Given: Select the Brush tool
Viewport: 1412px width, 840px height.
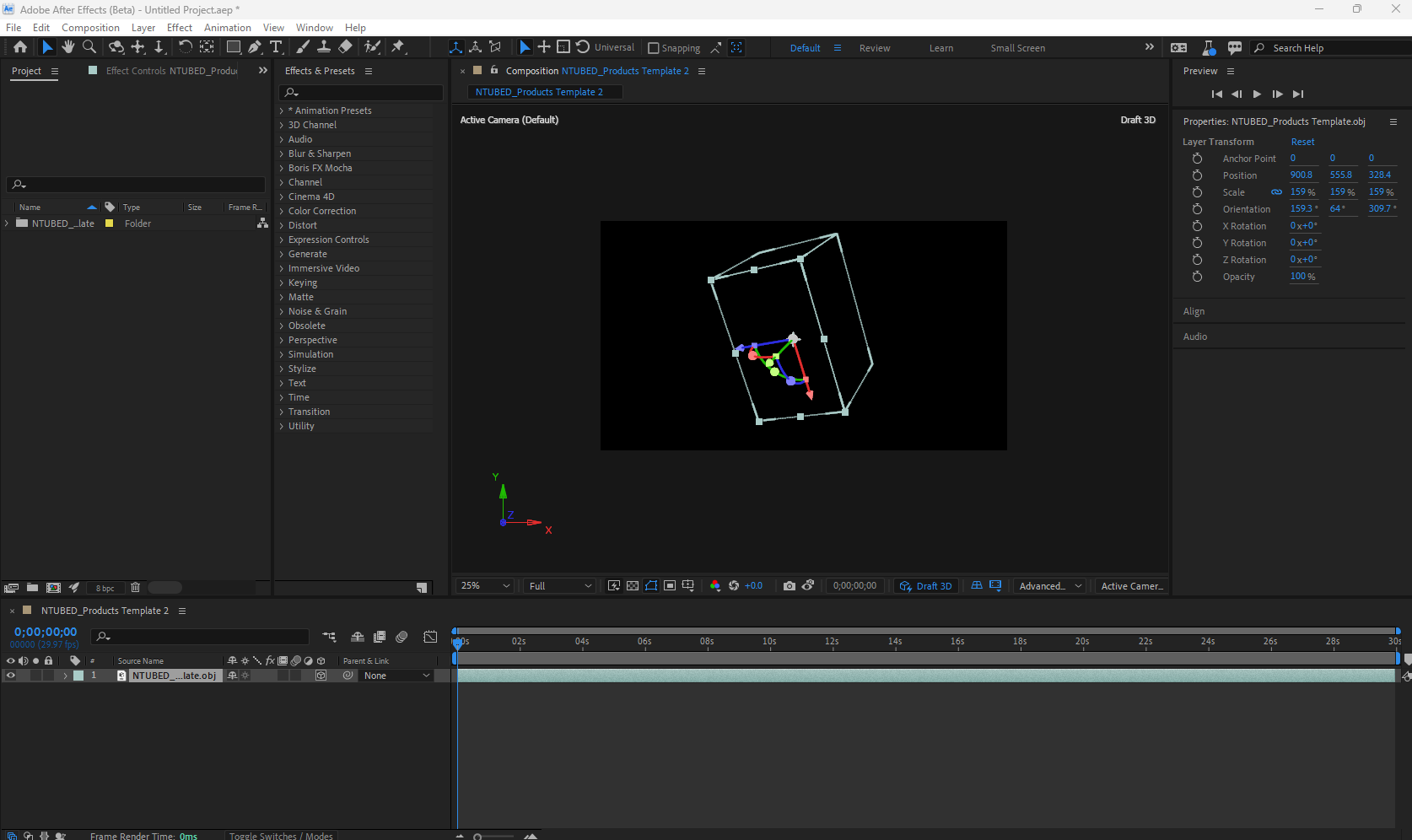Looking at the screenshot, I should [303, 47].
